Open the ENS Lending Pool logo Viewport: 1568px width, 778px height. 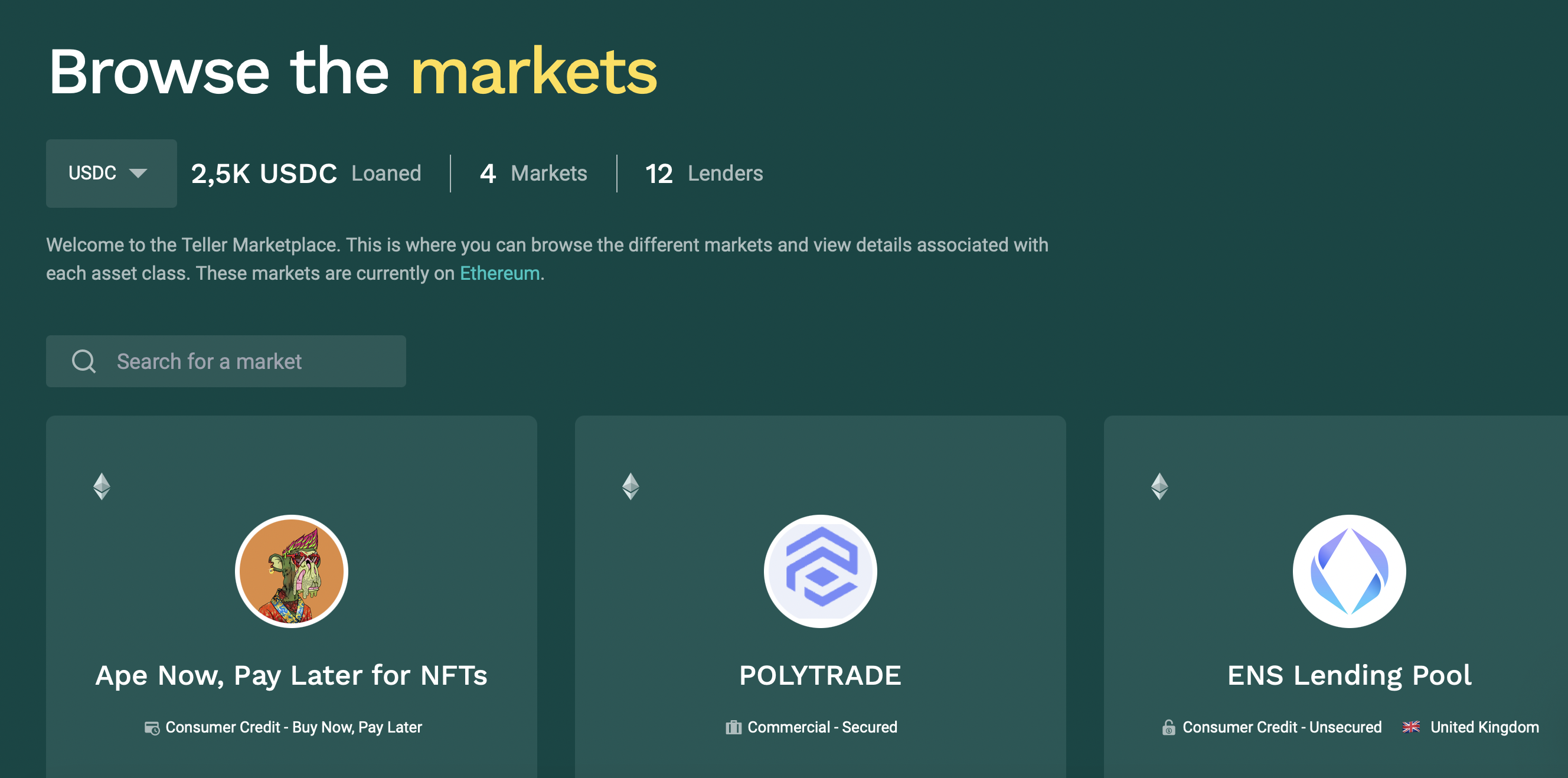point(1350,571)
